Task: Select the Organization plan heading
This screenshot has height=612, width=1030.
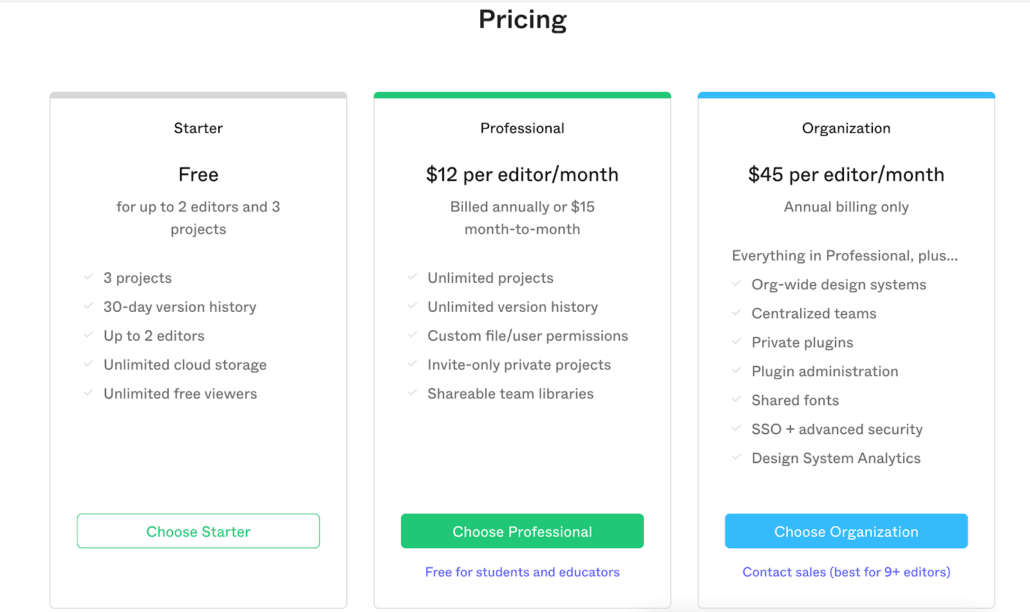Action: point(846,128)
